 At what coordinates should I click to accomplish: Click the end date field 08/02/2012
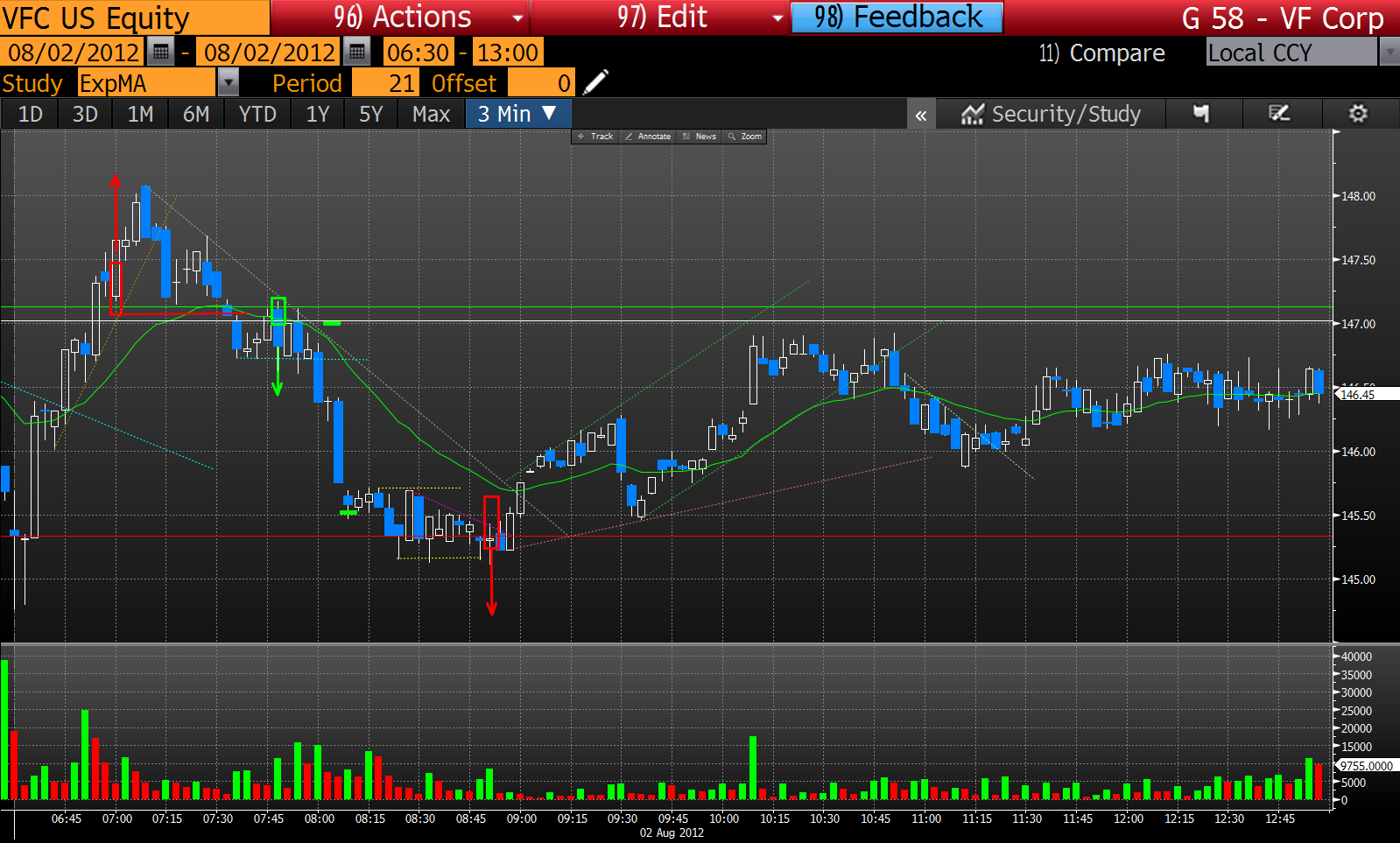[x=270, y=53]
